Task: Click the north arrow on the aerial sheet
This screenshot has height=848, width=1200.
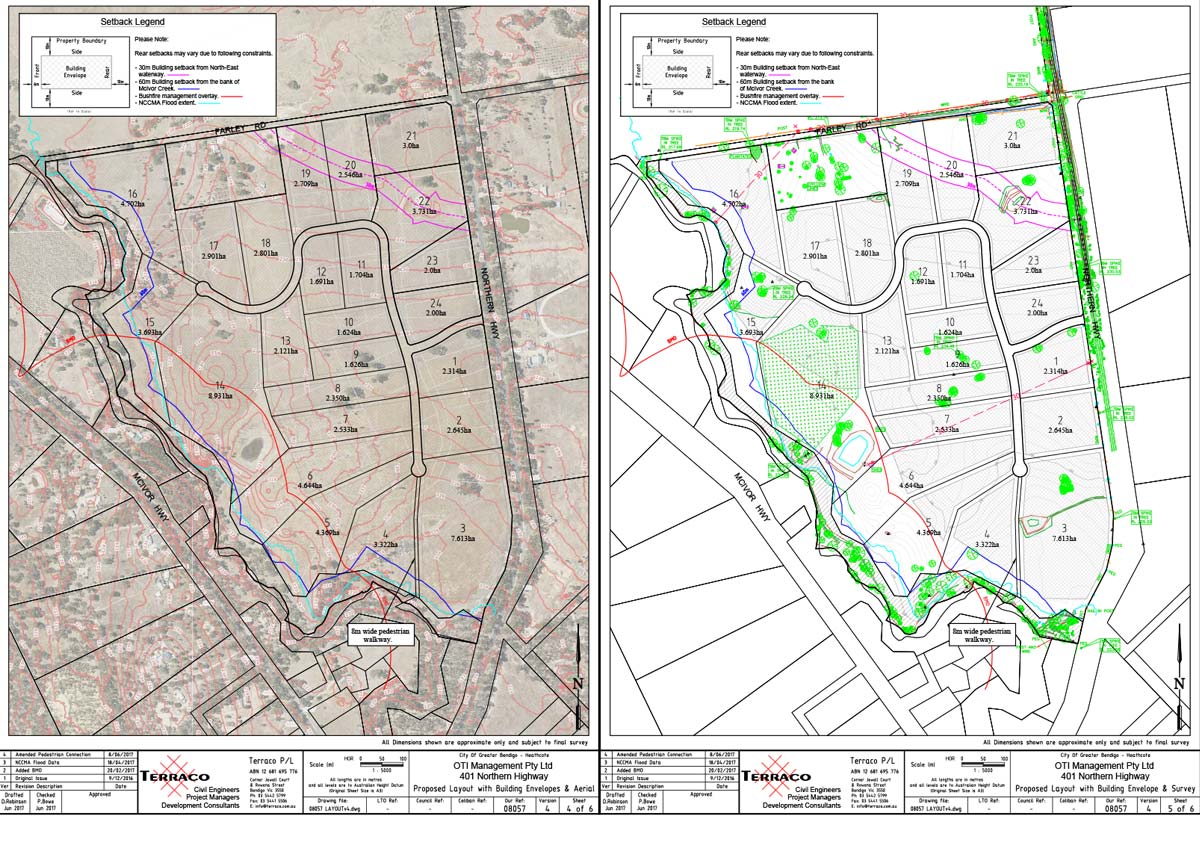Action: (x=577, y=680)
